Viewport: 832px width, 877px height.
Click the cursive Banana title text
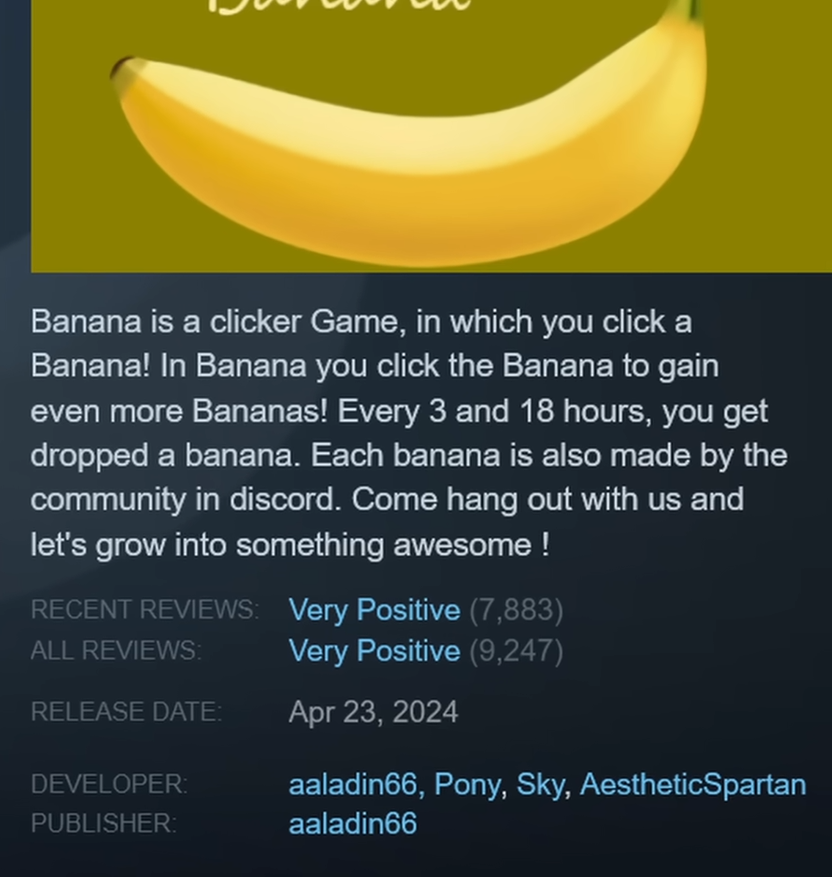pos(339,6)
